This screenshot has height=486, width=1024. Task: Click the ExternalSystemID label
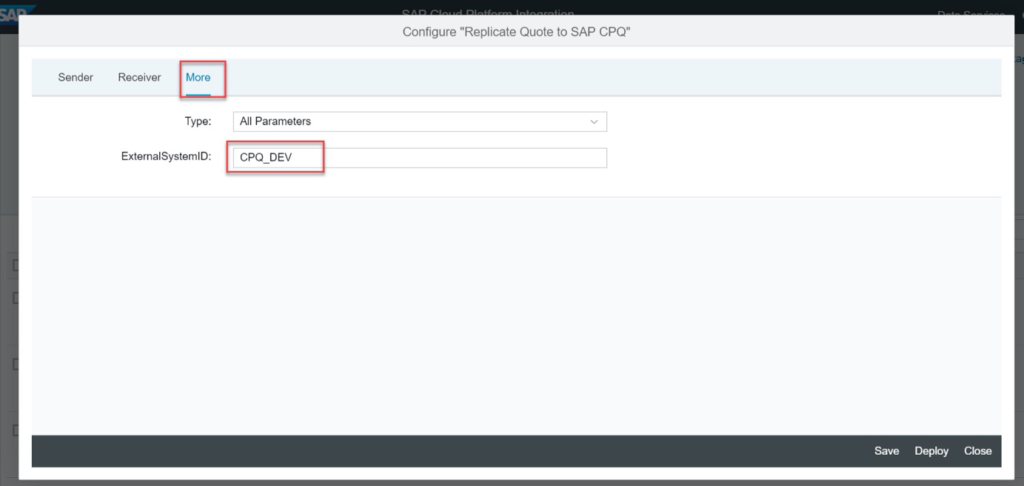(166, 157)
